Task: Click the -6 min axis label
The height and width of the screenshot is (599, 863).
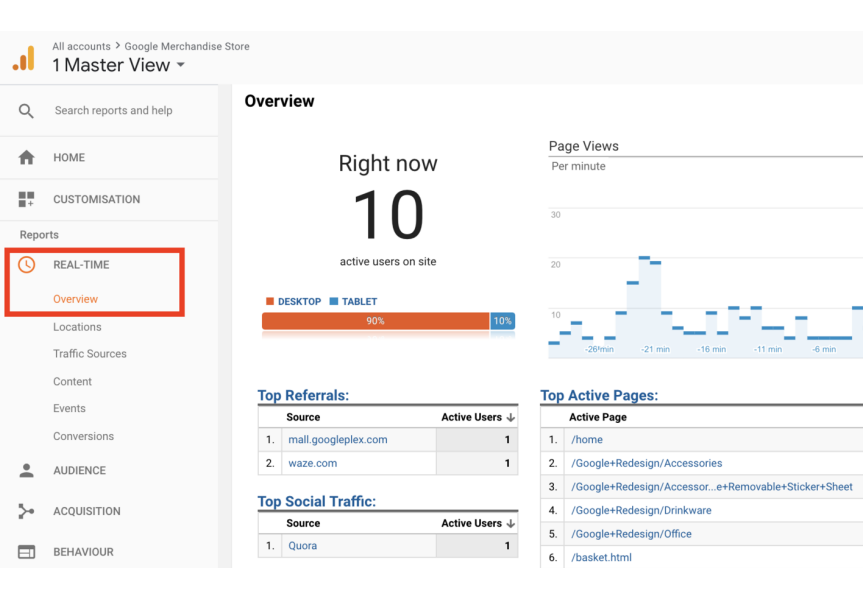Action: [x=824, y=350]
